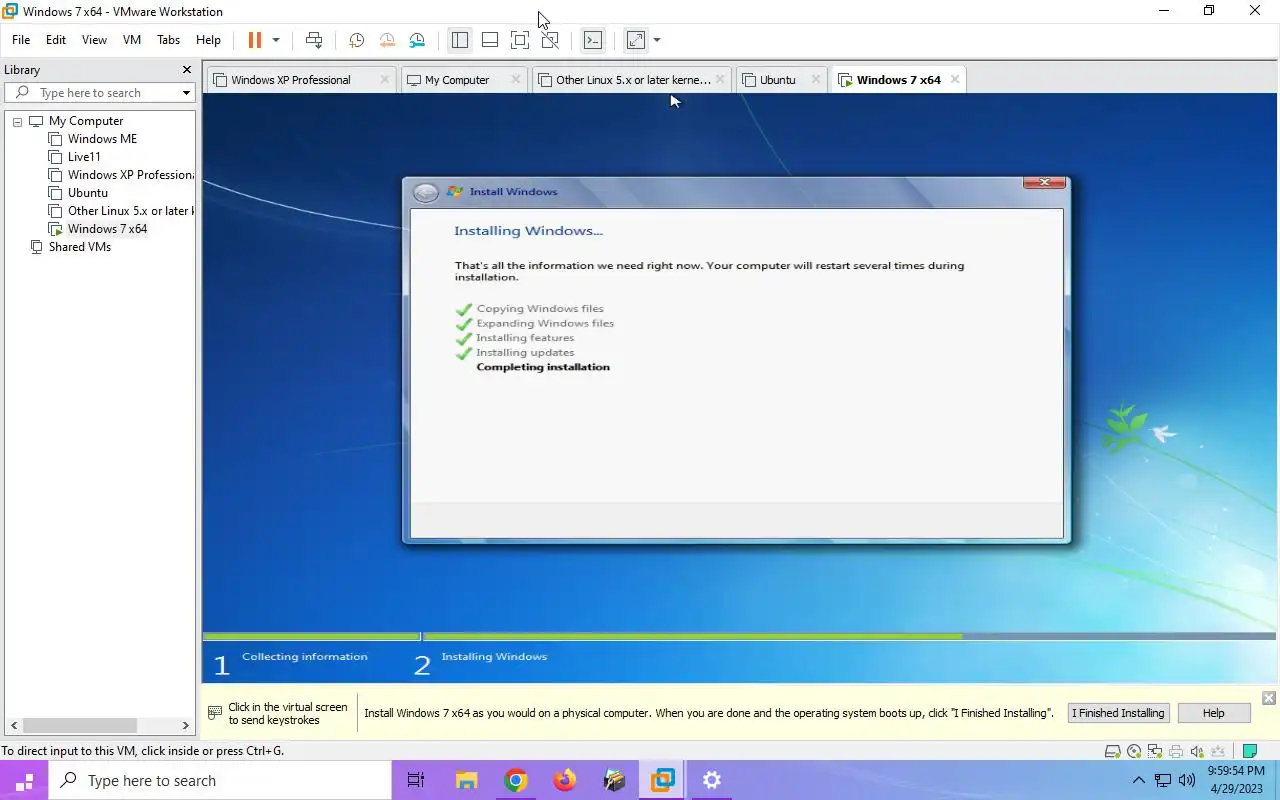Click the I Finished Installing button
1280x800 pixels.
pyautogui.click(x=1118, y=713)
